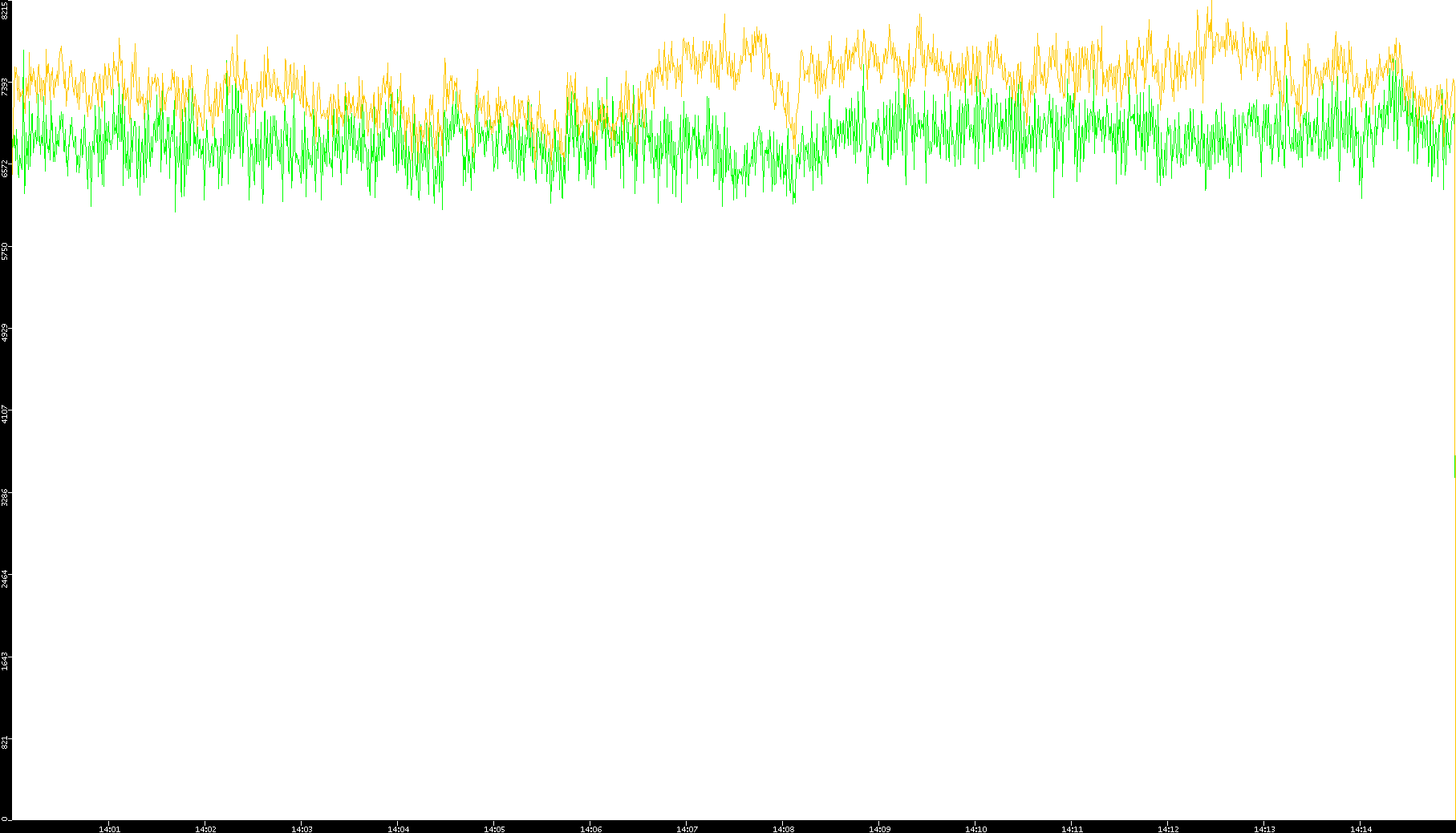Viewport: 1456px width, 833px height.
Task: Select the 3286 y-axis label
Action: (5, 497)
